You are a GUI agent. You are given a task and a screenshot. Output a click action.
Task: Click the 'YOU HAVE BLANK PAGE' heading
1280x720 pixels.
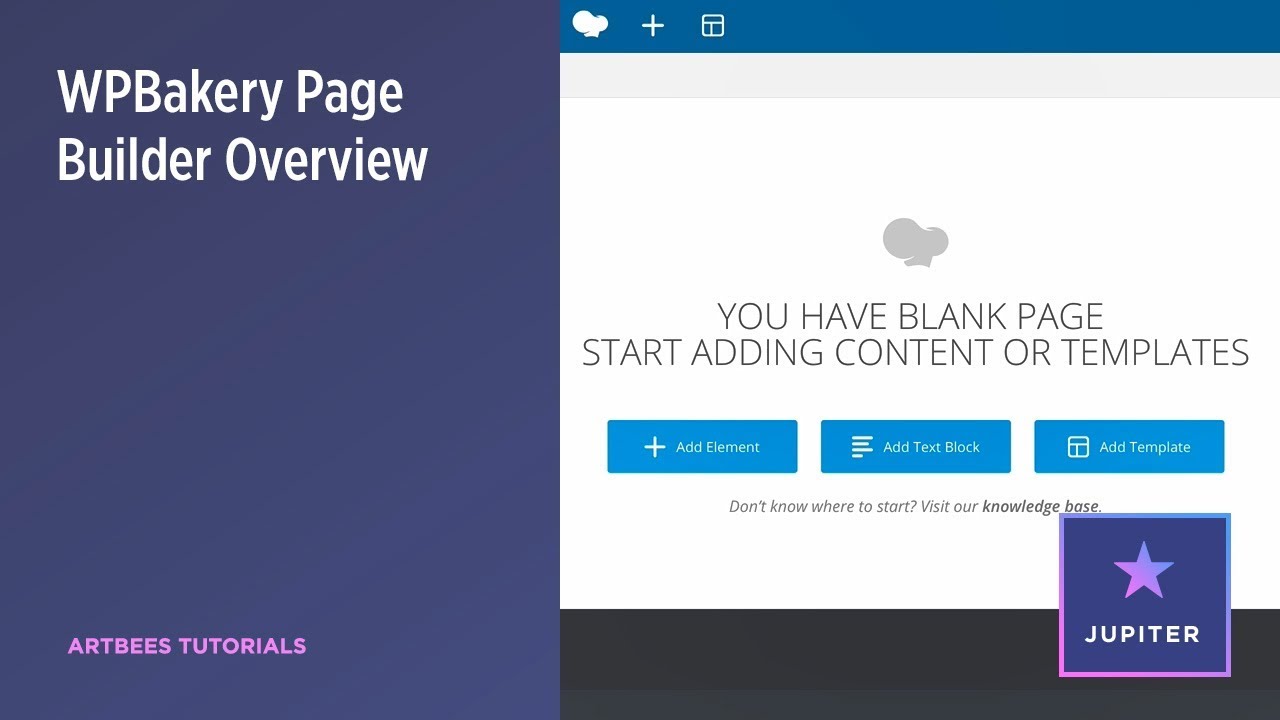(911, 316)
